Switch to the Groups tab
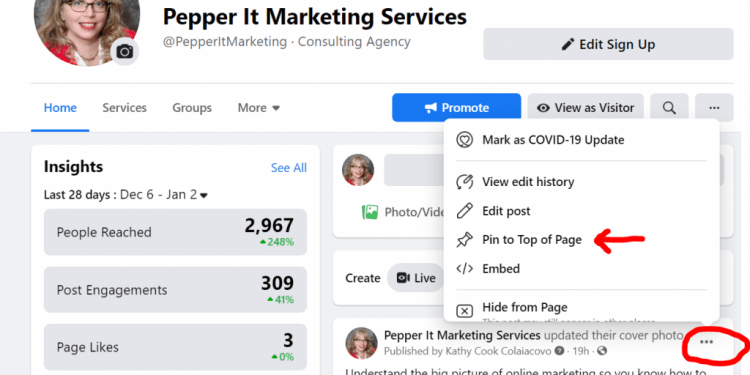This screenshot has height=375, width=750. 192,108
